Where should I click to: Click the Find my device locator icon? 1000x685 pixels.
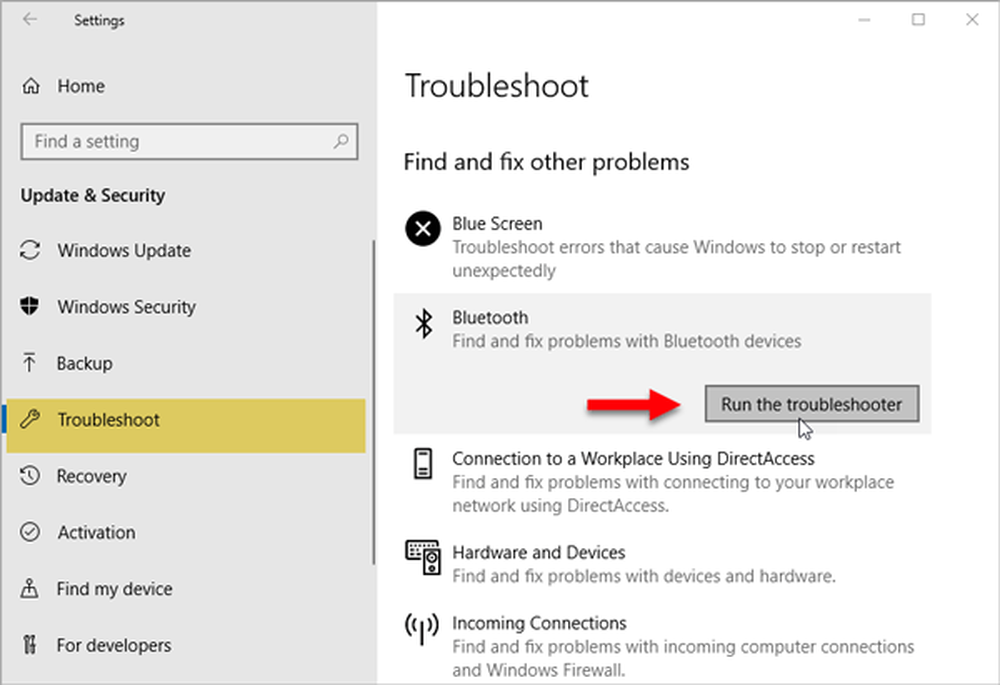(32, 589)
